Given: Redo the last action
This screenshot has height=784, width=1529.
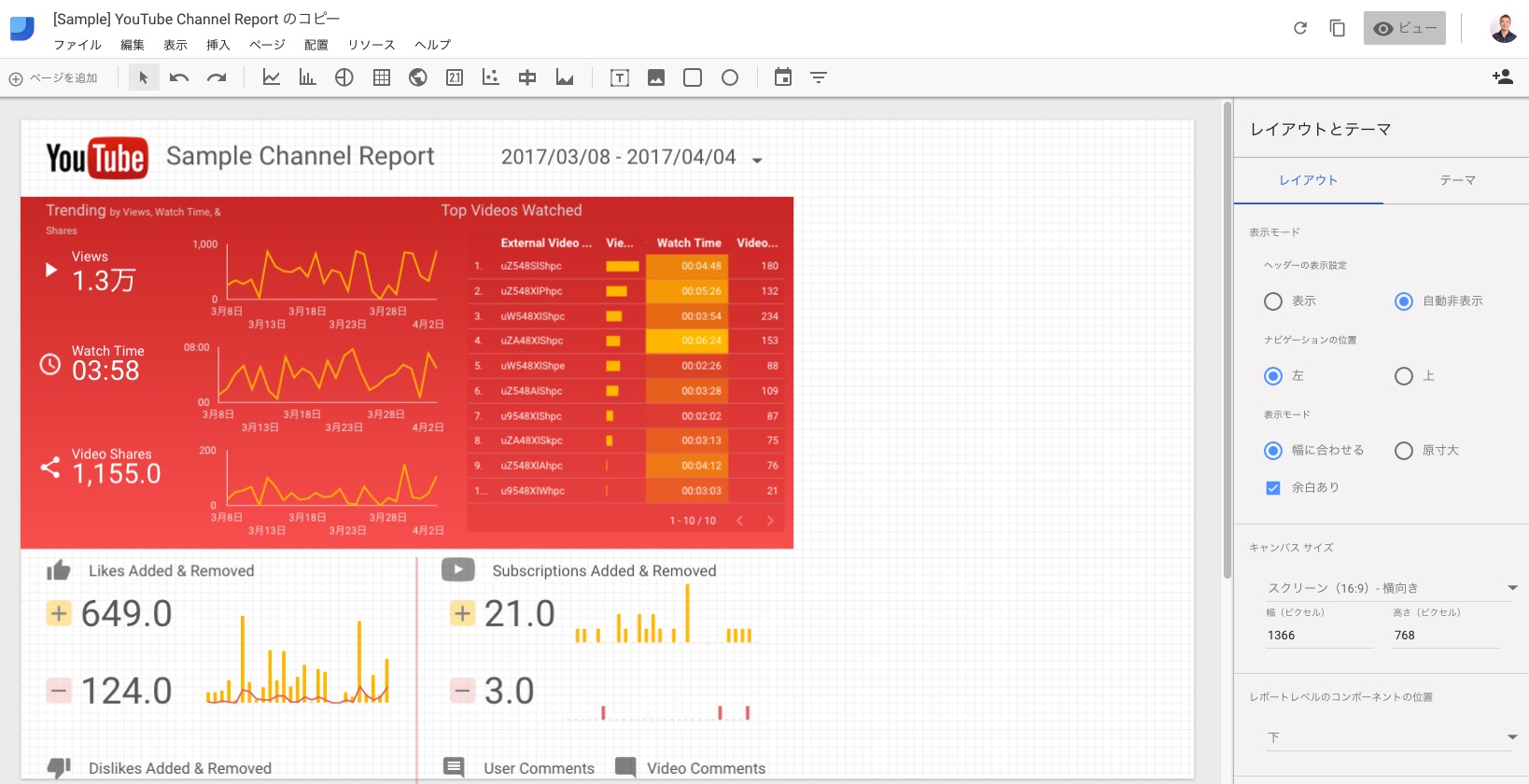Looking at the screenshot, I should pos(217,77).
